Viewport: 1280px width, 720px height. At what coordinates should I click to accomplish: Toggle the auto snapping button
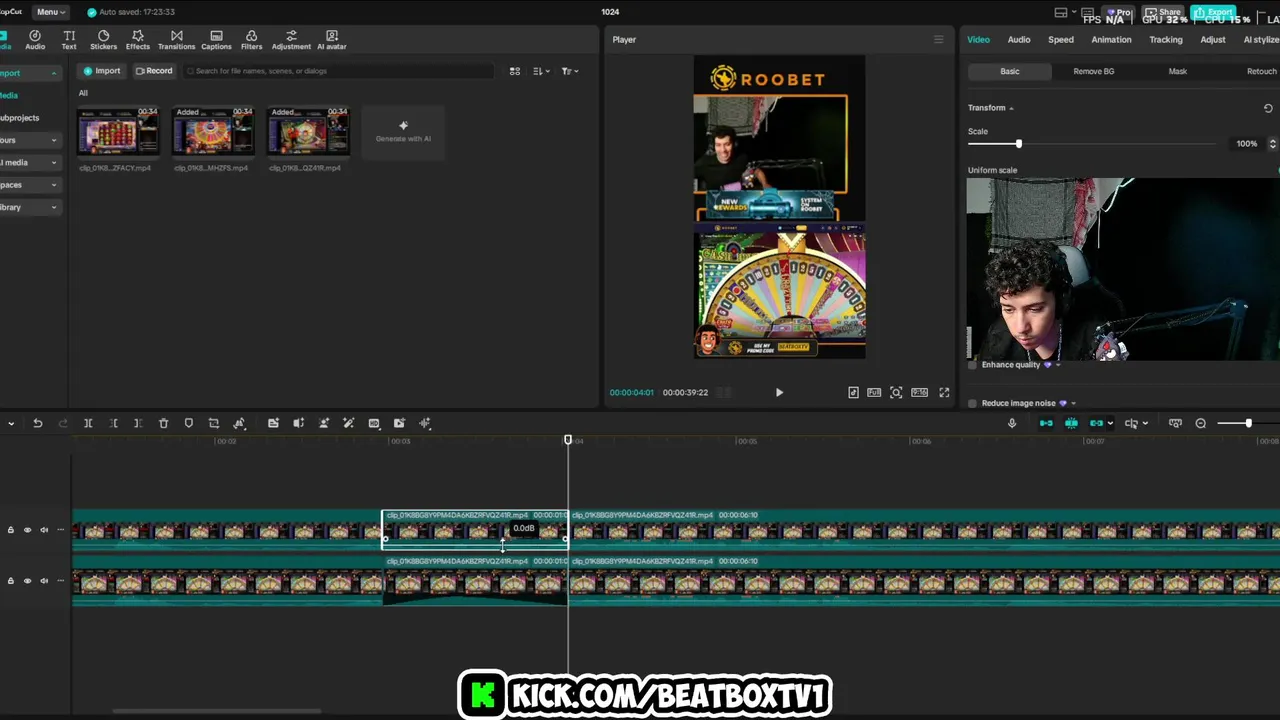1071,423
